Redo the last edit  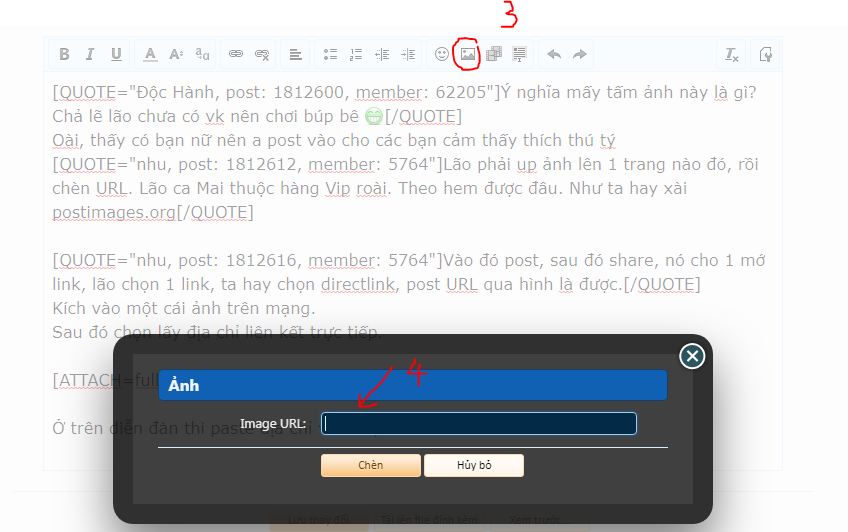coord(580,54)
